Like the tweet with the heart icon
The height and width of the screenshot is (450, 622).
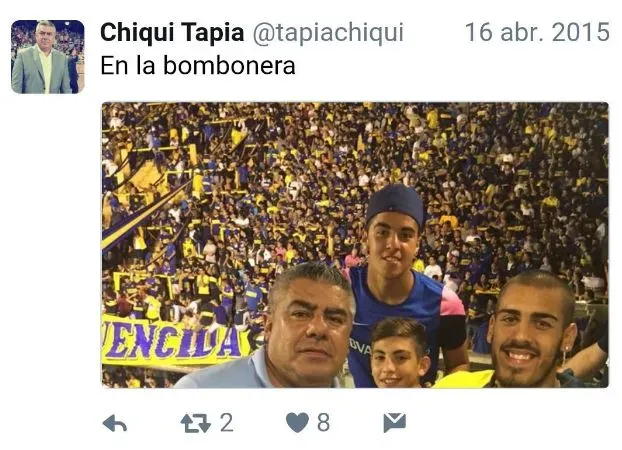click(297, 422)
